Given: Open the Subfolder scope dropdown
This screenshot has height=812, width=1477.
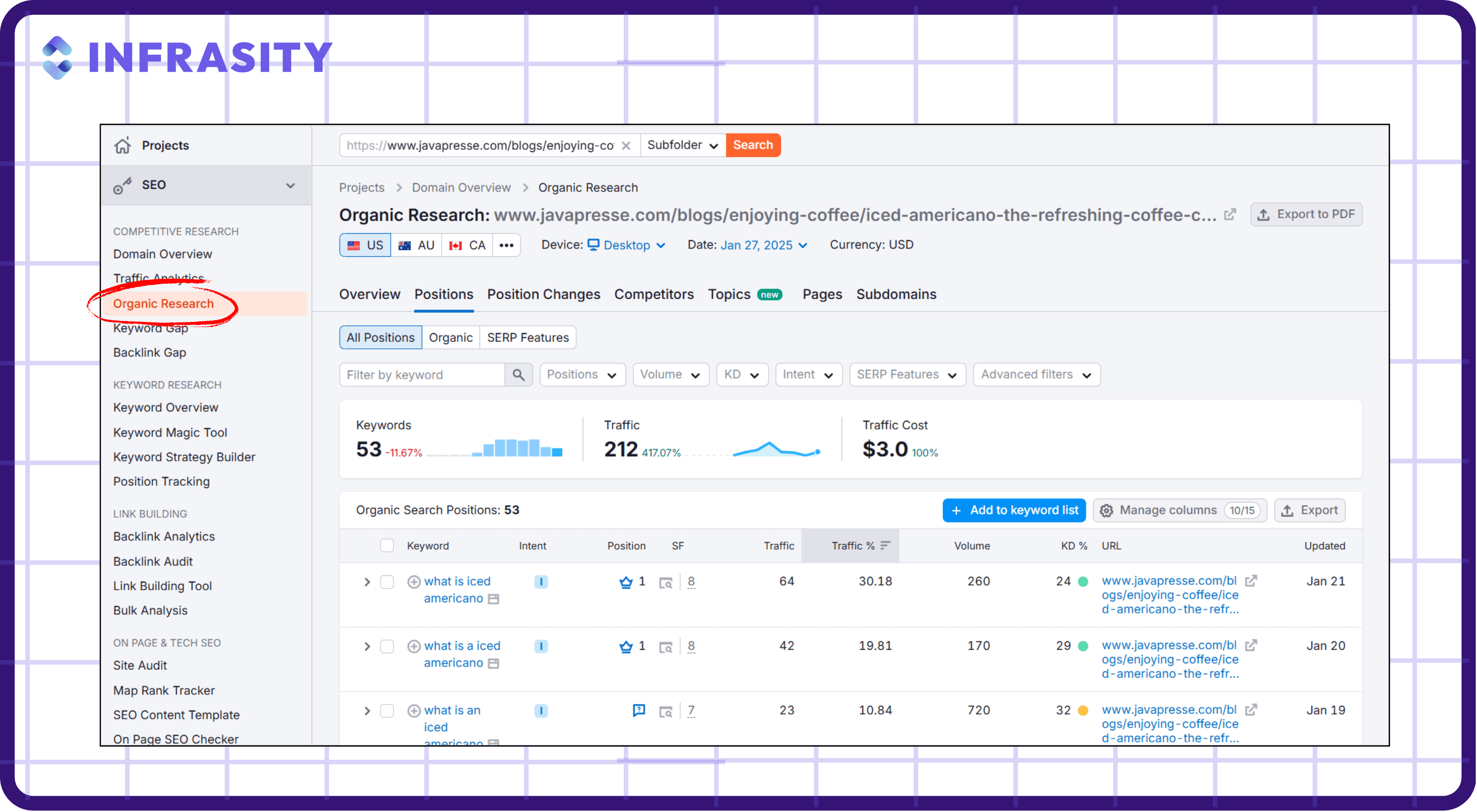Looking at the screenshot, I should 683,146.
